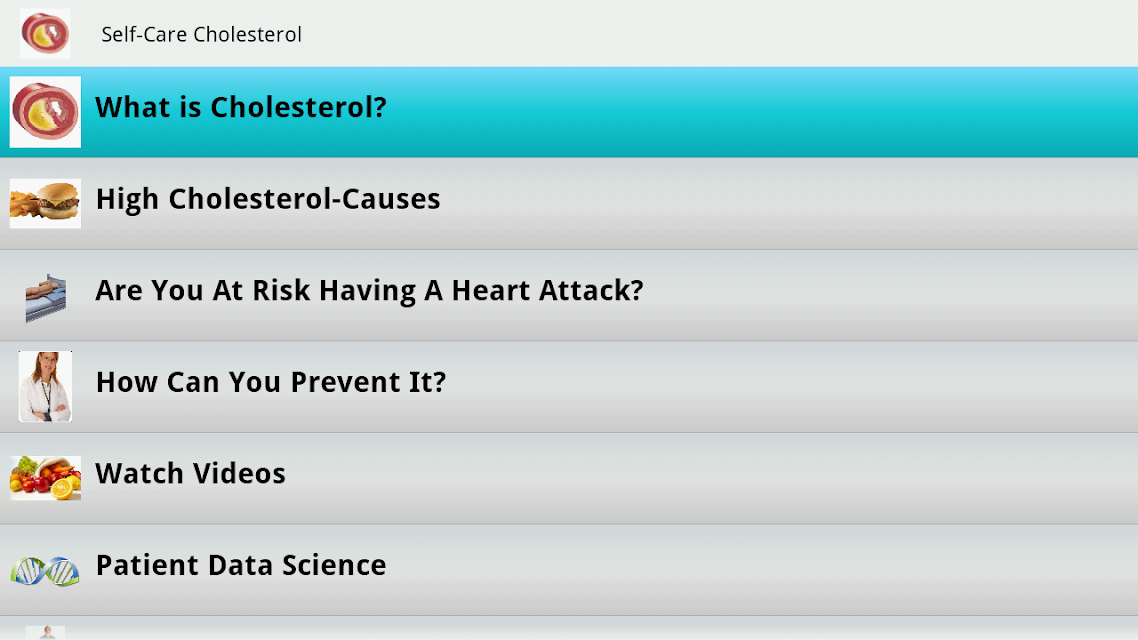Open the "Patient Data Science" entry
Viewport: 1138px width, 640px height.
pyautogui.click(x=569, y=570)
